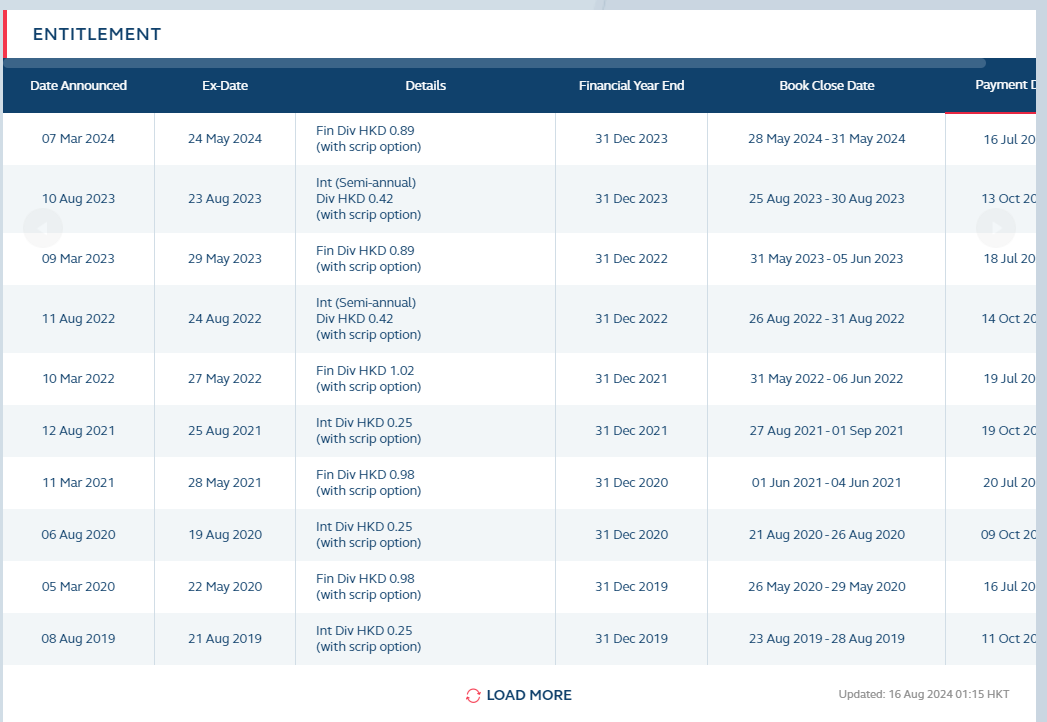Screen dimensions: 1047x722
Task: Click the Date Announced column header
Action: coord(79,85)
